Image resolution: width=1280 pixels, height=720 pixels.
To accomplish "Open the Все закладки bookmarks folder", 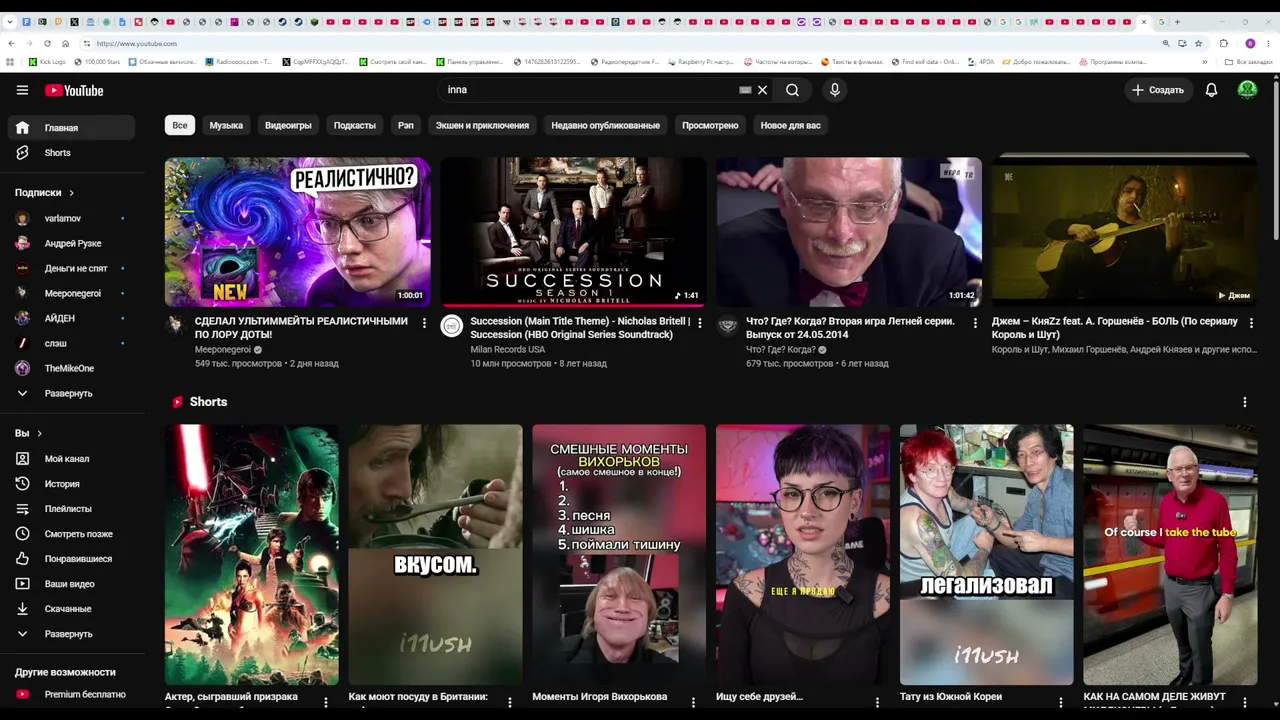I will point(1249,62).
